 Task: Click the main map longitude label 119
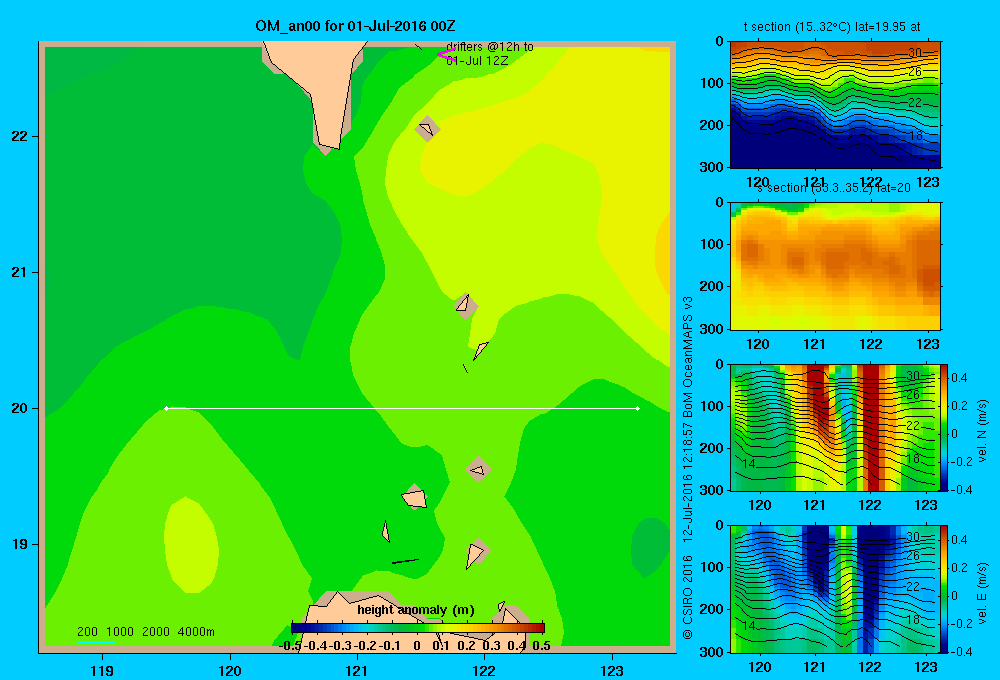[x=102, y=670]
